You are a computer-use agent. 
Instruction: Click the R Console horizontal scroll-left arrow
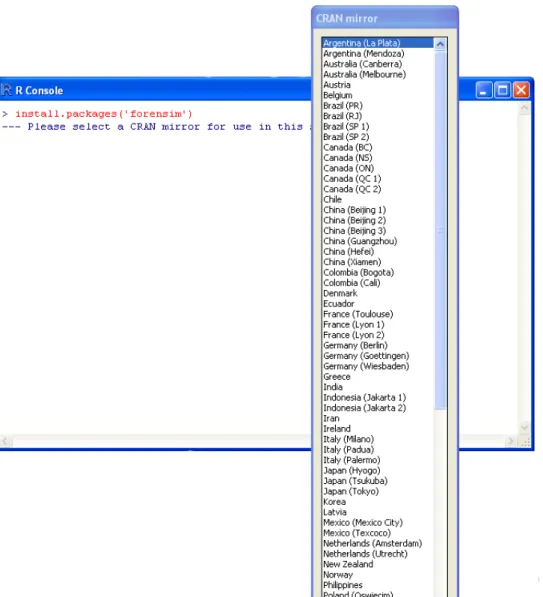pos(5,441)
